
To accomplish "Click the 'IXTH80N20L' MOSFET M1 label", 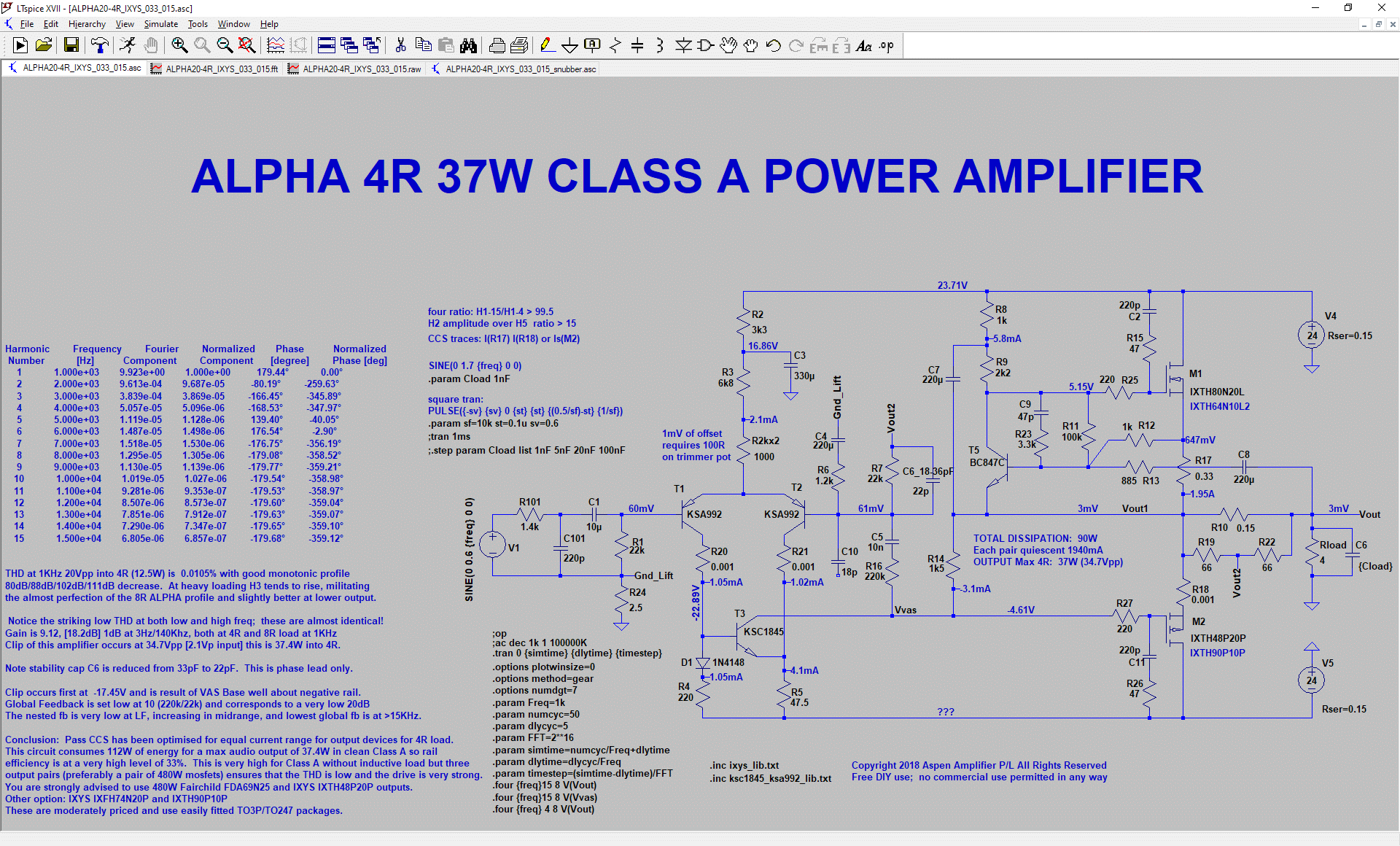I will pos(1217,392).
